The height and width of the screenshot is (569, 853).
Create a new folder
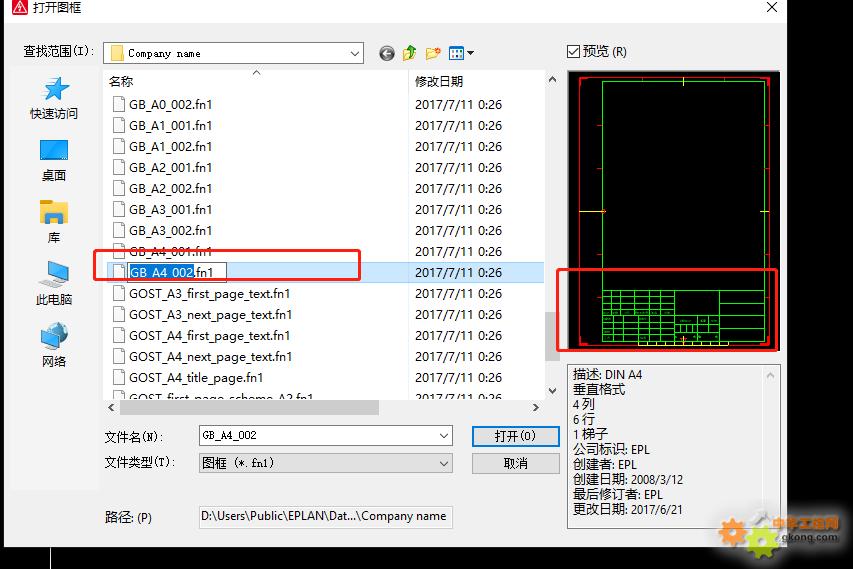click(x=433, y=53)
